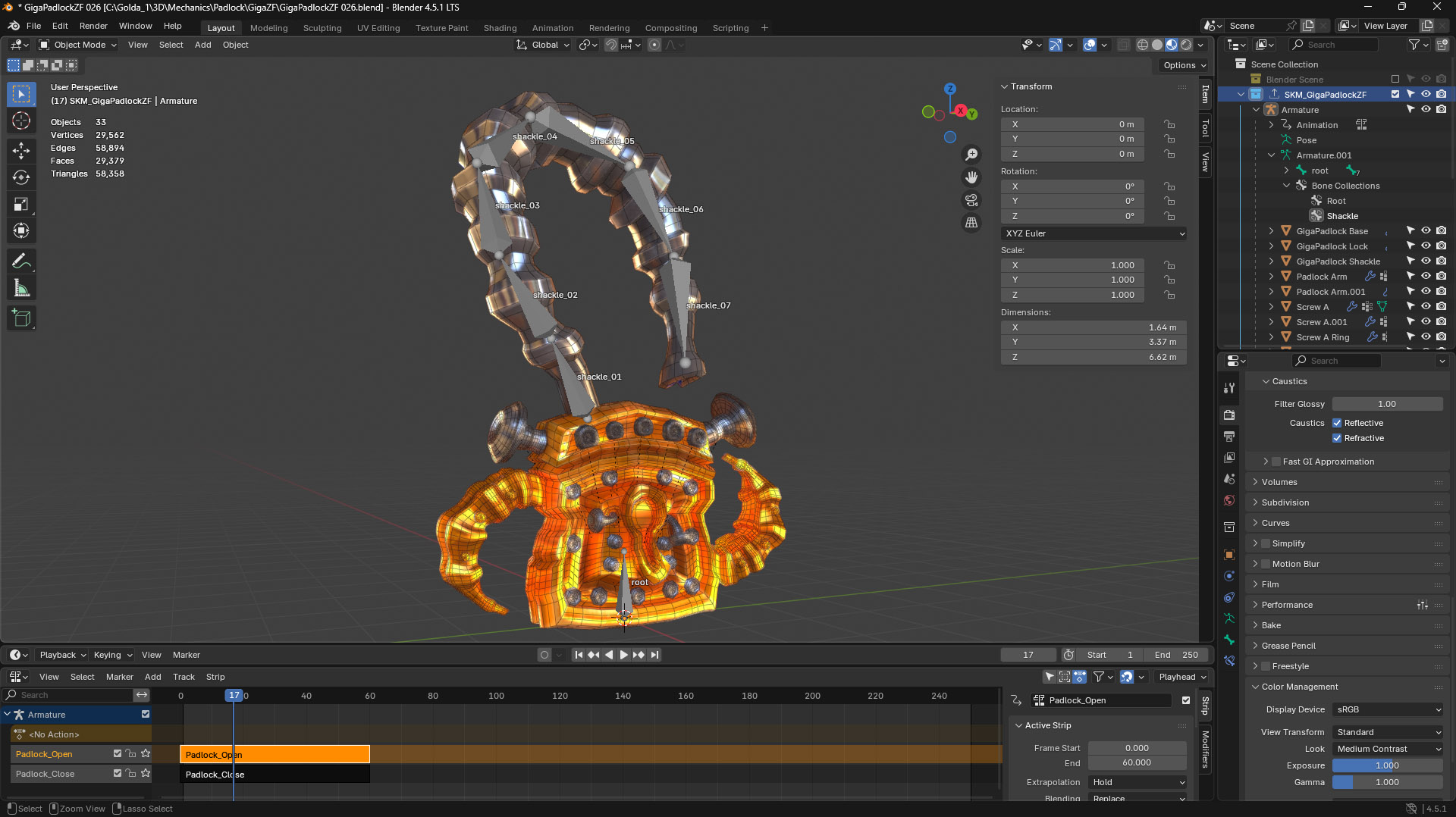Screen dimensions: 1456x817
Task: Select the Move tool in the toolbar
Action: pyautogui.click(x=21, y=150)
